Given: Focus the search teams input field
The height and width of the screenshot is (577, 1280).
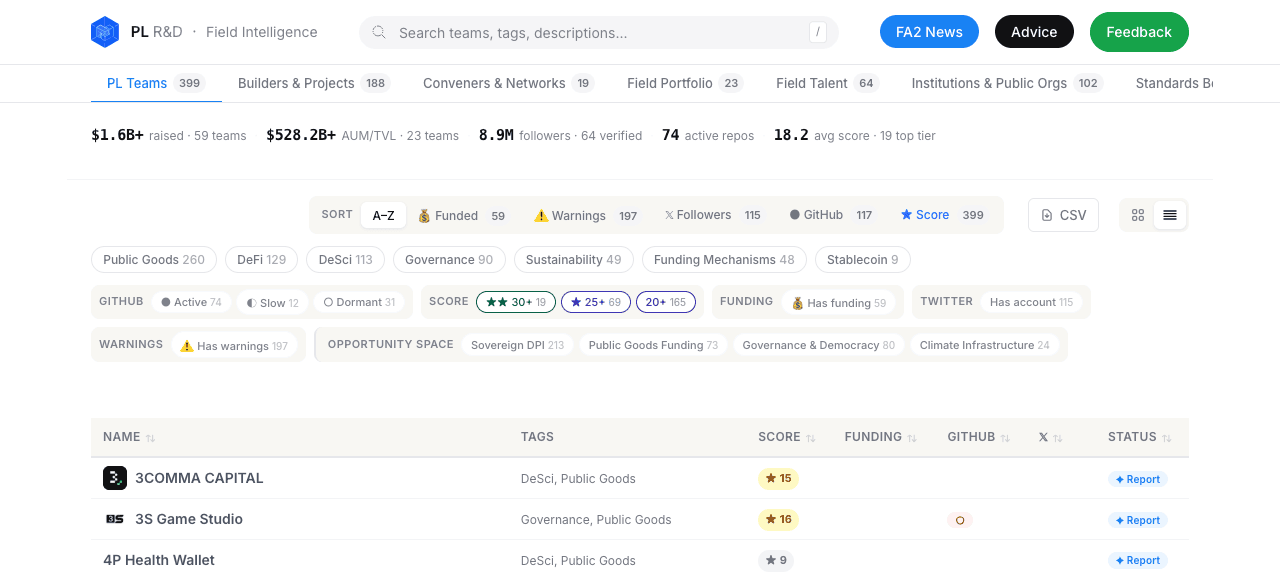Looking at the screenshot, I should click(x=599, y=32).
